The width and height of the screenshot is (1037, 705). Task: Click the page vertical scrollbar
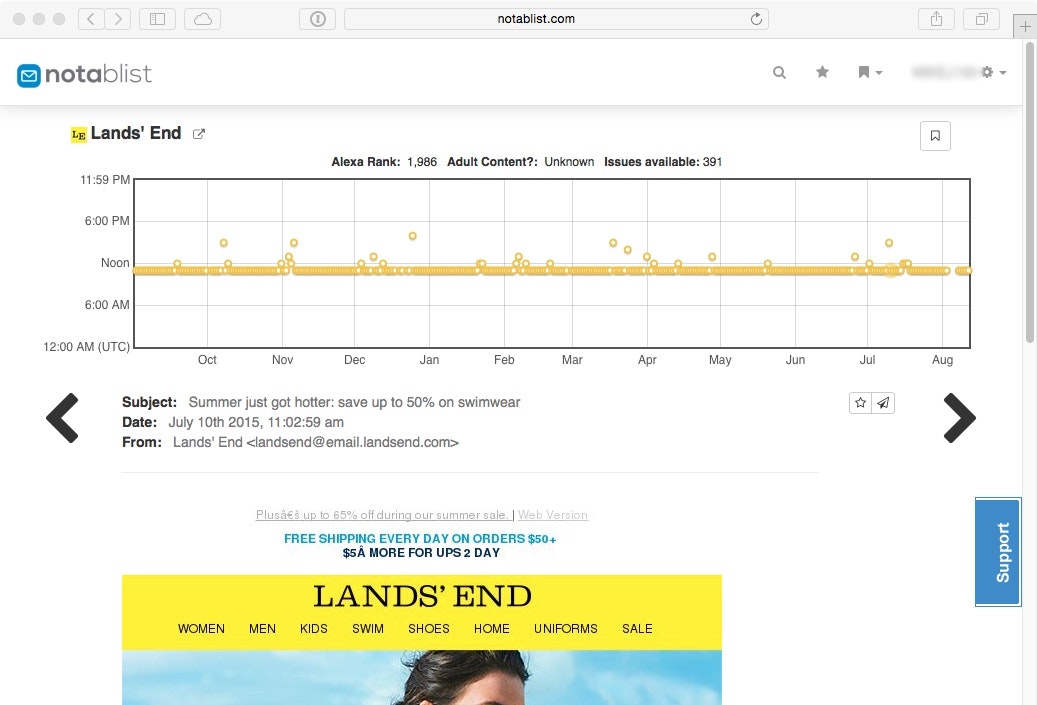1030,192
